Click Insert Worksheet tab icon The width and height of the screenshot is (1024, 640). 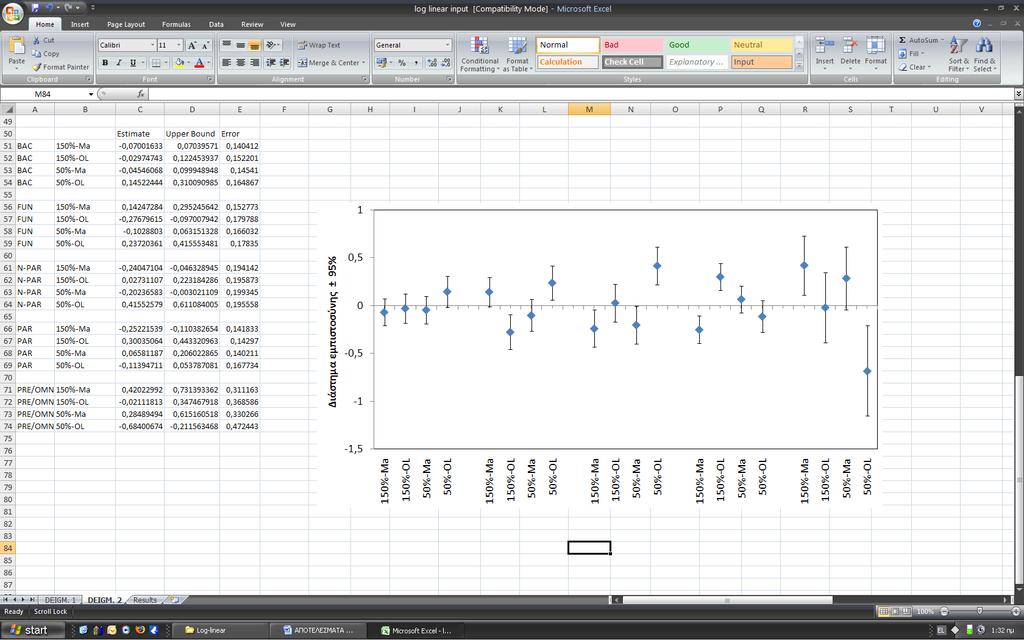(x=174, y=600)
